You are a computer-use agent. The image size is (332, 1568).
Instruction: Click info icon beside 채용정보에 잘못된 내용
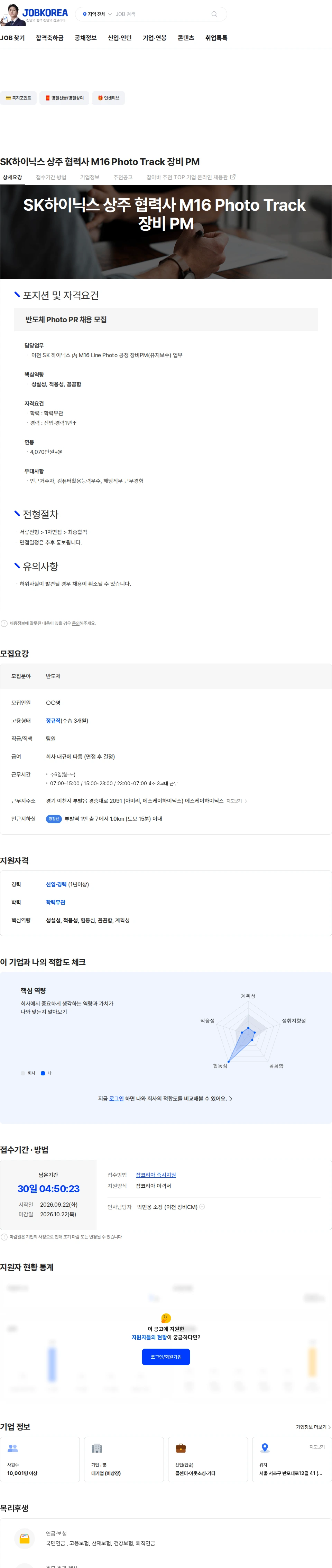[x=4, y=623]
